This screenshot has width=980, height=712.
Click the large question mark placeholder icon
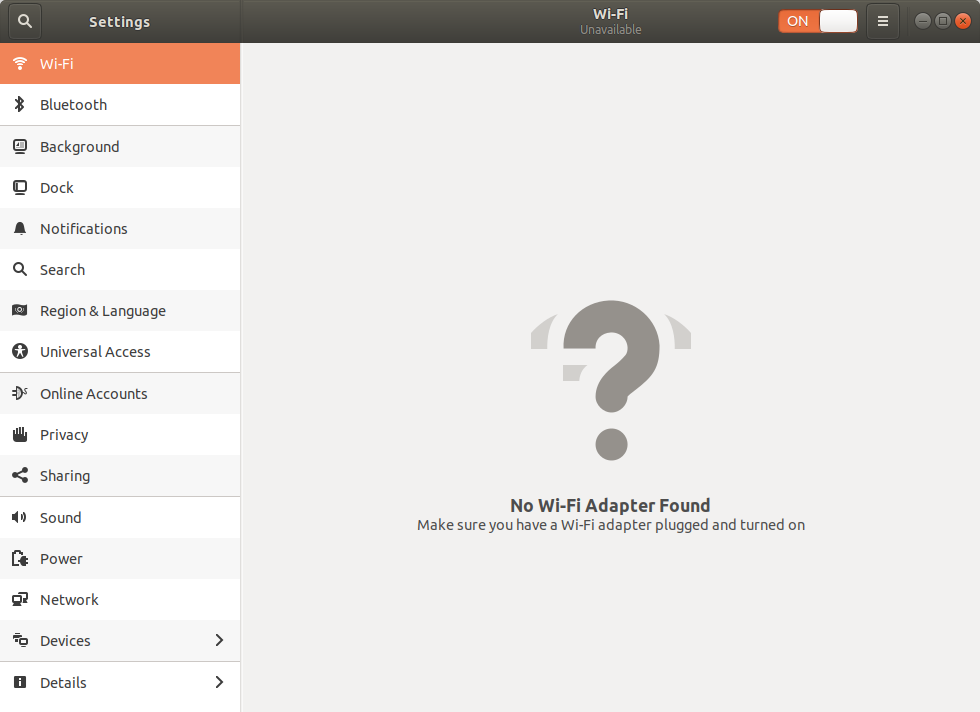(611, 380)
